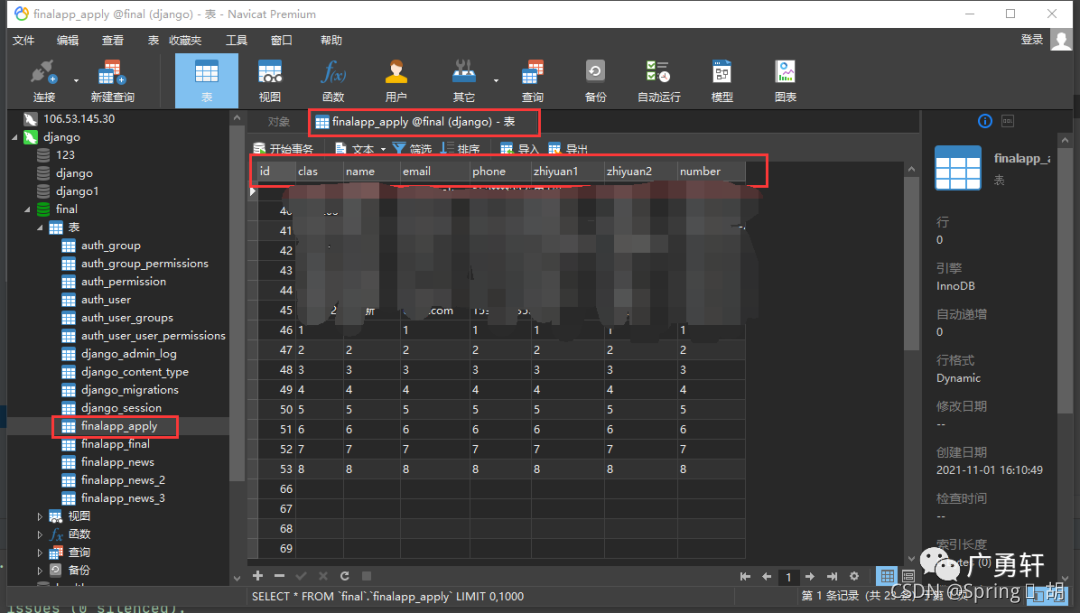Image resolution: width=1080 pixels, height=613 pixels.
Task: Show the info panel using the info icon
Action: 985,121
